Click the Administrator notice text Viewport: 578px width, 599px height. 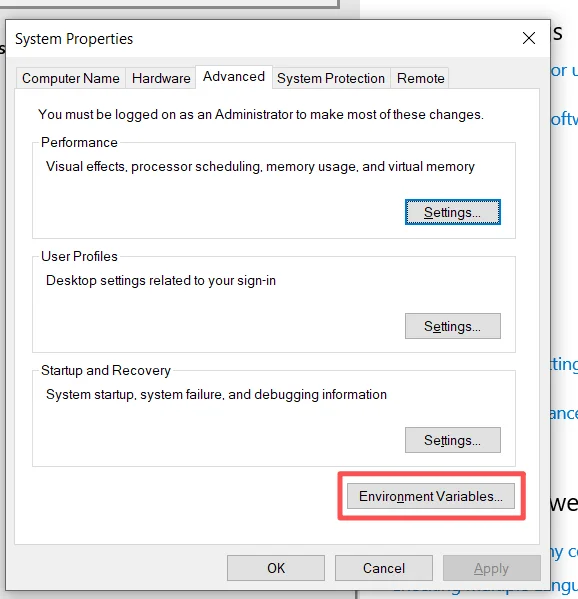[261, 115]
